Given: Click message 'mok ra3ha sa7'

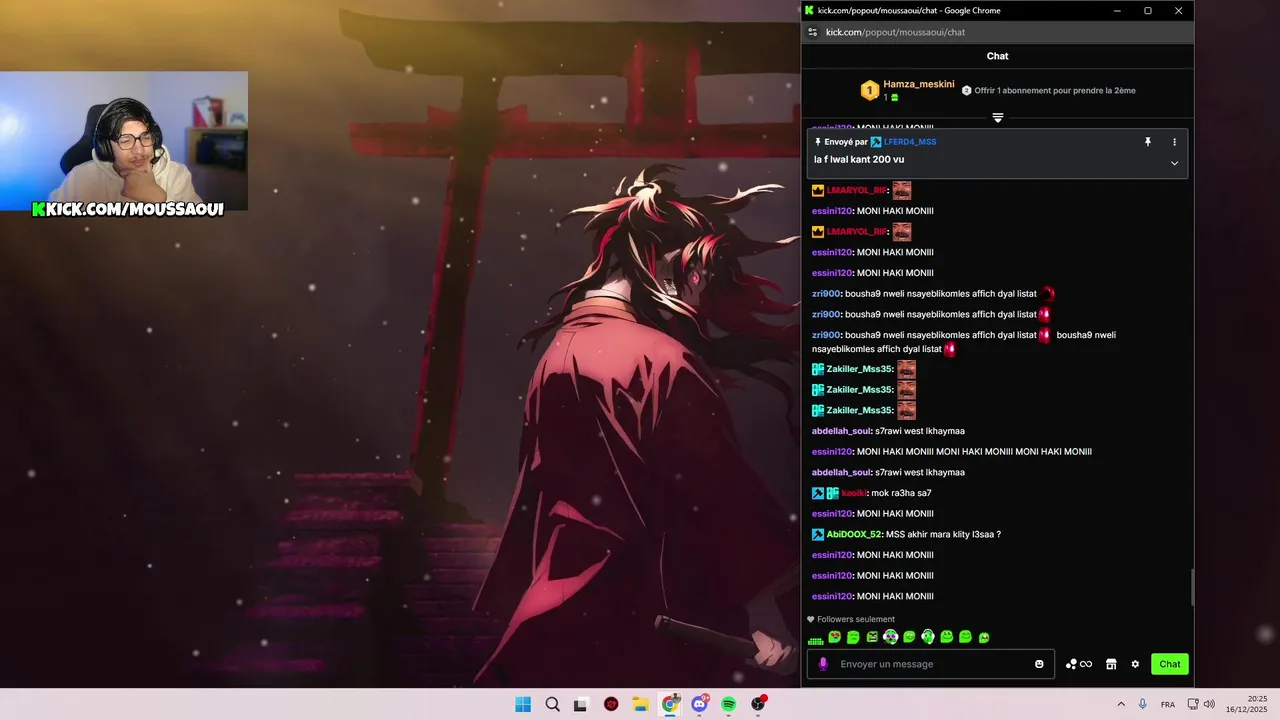Looking at the screenshot, I should tap(901, 493).
